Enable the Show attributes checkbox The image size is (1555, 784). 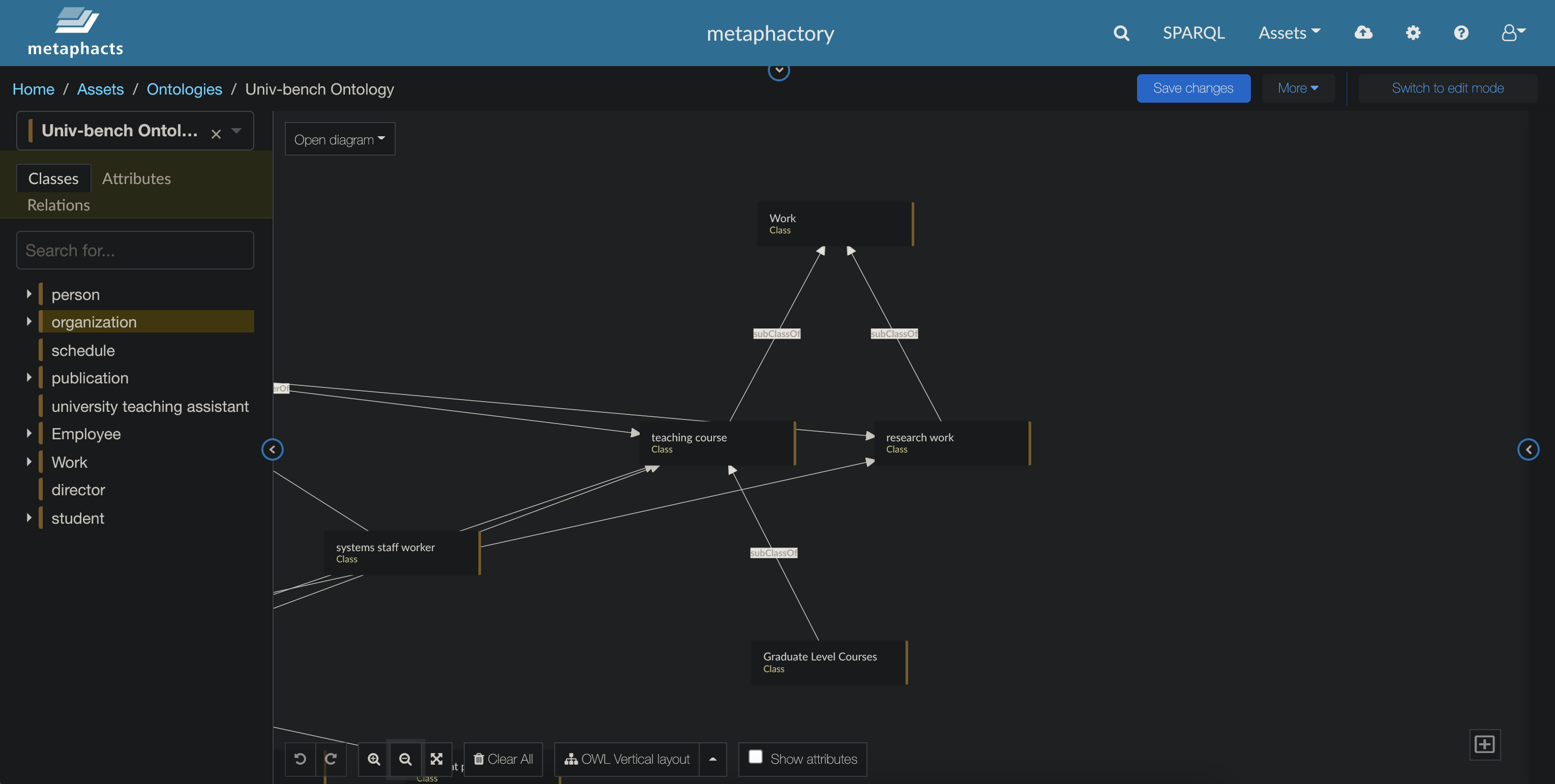click(755, 757)
